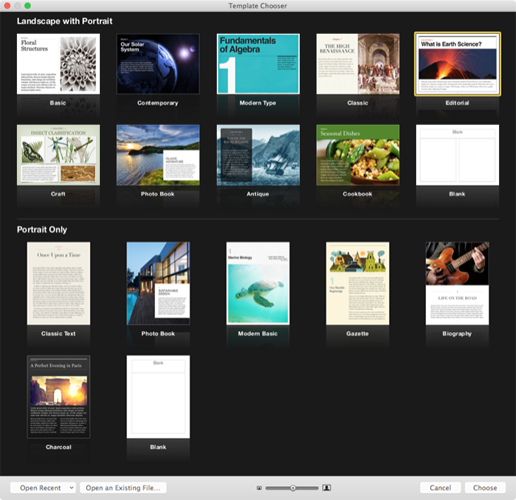Pick the portrait-only Blank template
This screenshot has width=516, height=500.
tap(158, 397)
